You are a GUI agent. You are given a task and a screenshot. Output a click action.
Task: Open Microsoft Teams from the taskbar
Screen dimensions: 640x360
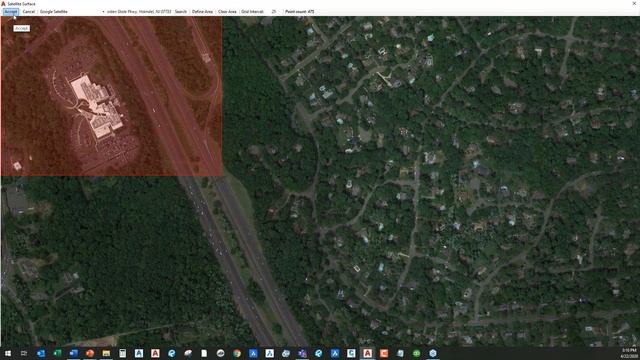pyautogui.click(x=302, y=353)
